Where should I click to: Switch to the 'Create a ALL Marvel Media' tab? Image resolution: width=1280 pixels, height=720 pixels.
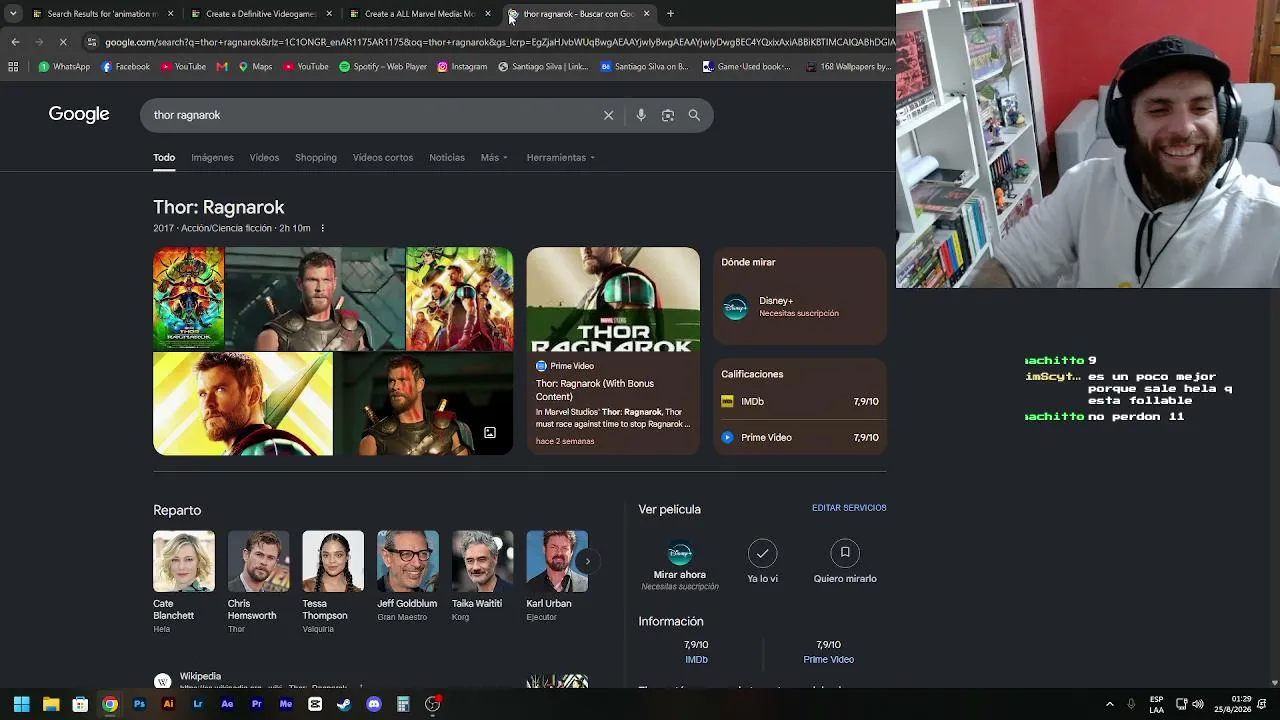(421, 14)
